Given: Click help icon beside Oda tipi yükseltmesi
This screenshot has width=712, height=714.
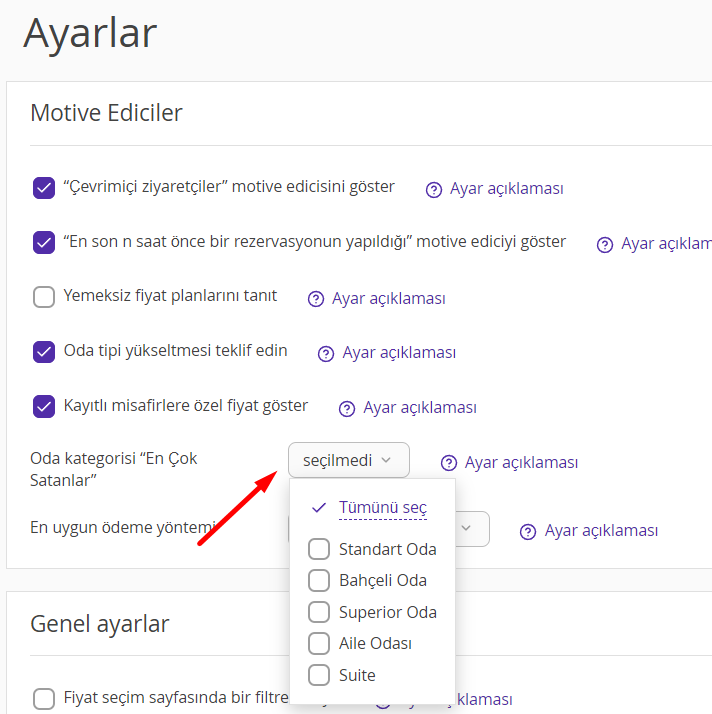Looking at the screenshot, I should click(326, 354).
